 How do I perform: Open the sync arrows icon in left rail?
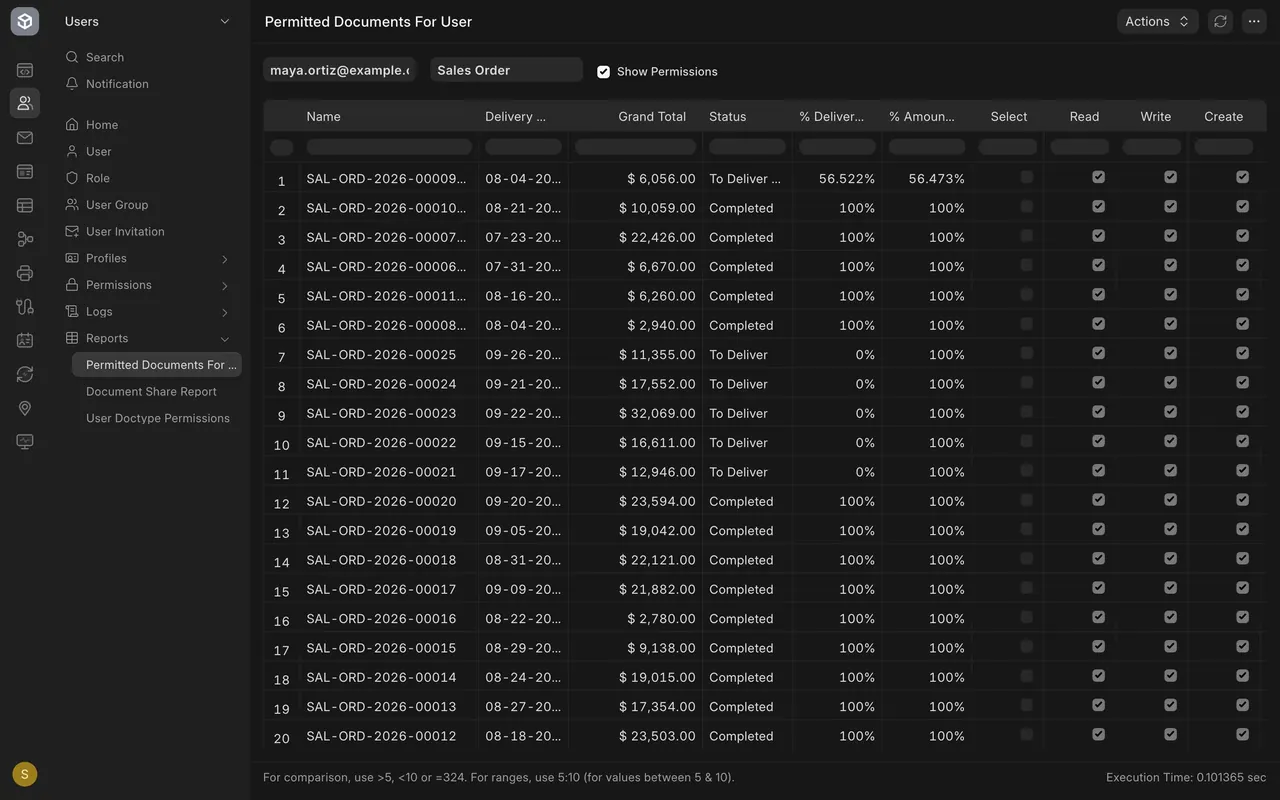(25, 374)
